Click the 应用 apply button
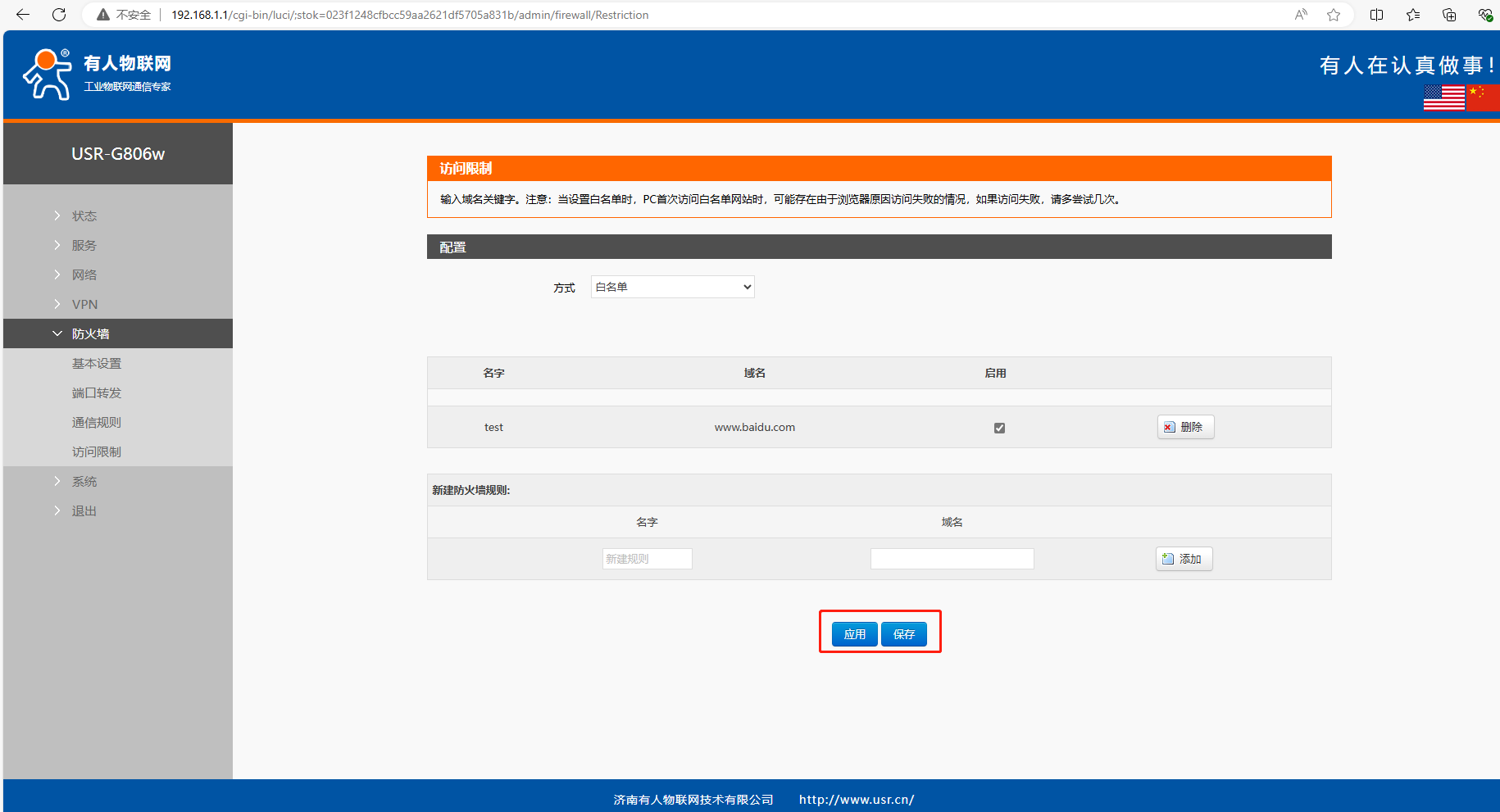 click(x=854, y=634)
